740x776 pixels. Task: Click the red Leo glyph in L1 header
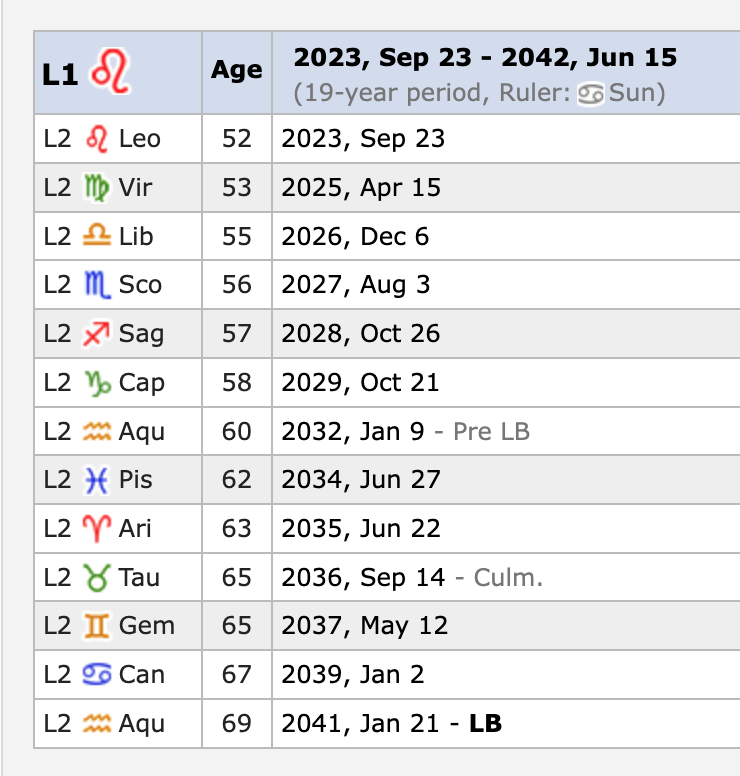pos(109,73)
